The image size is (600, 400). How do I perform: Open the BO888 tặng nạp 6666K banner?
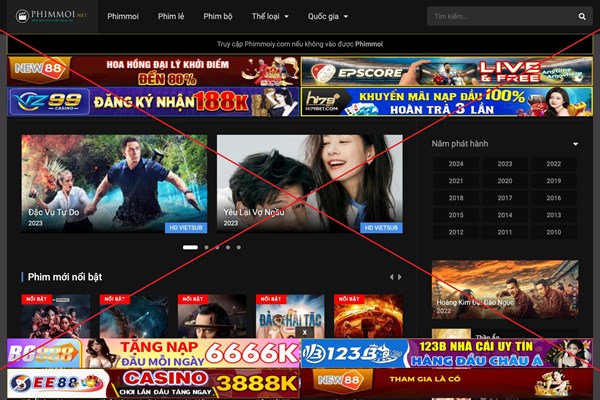coord(153,353)
